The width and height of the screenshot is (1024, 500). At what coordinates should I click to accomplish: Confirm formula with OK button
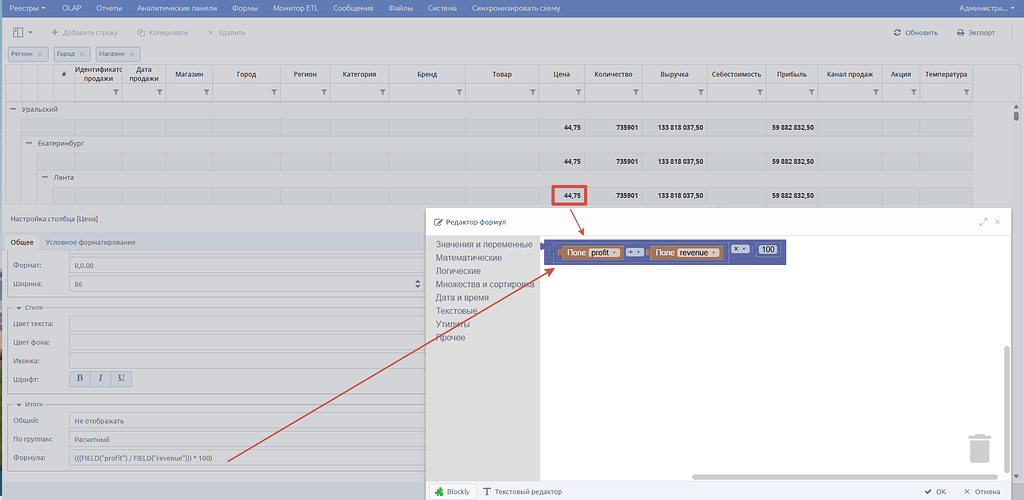point(935,492)
